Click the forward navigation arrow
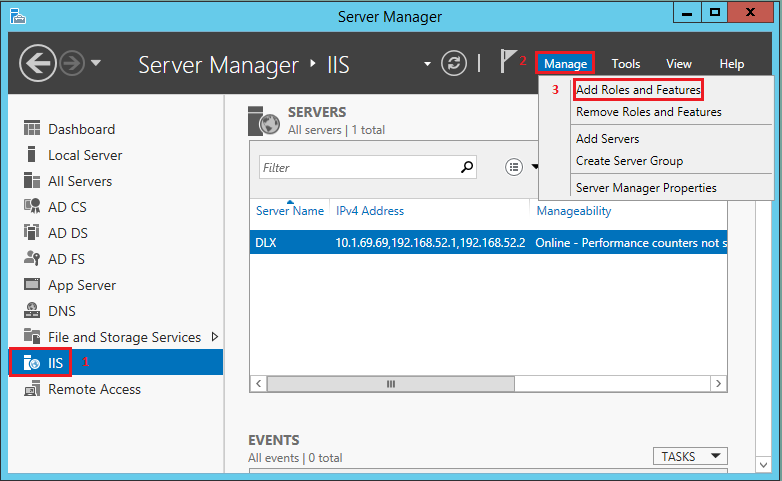Image resolution: width=782 pixels, height=481 pixels. click(73, 64)
